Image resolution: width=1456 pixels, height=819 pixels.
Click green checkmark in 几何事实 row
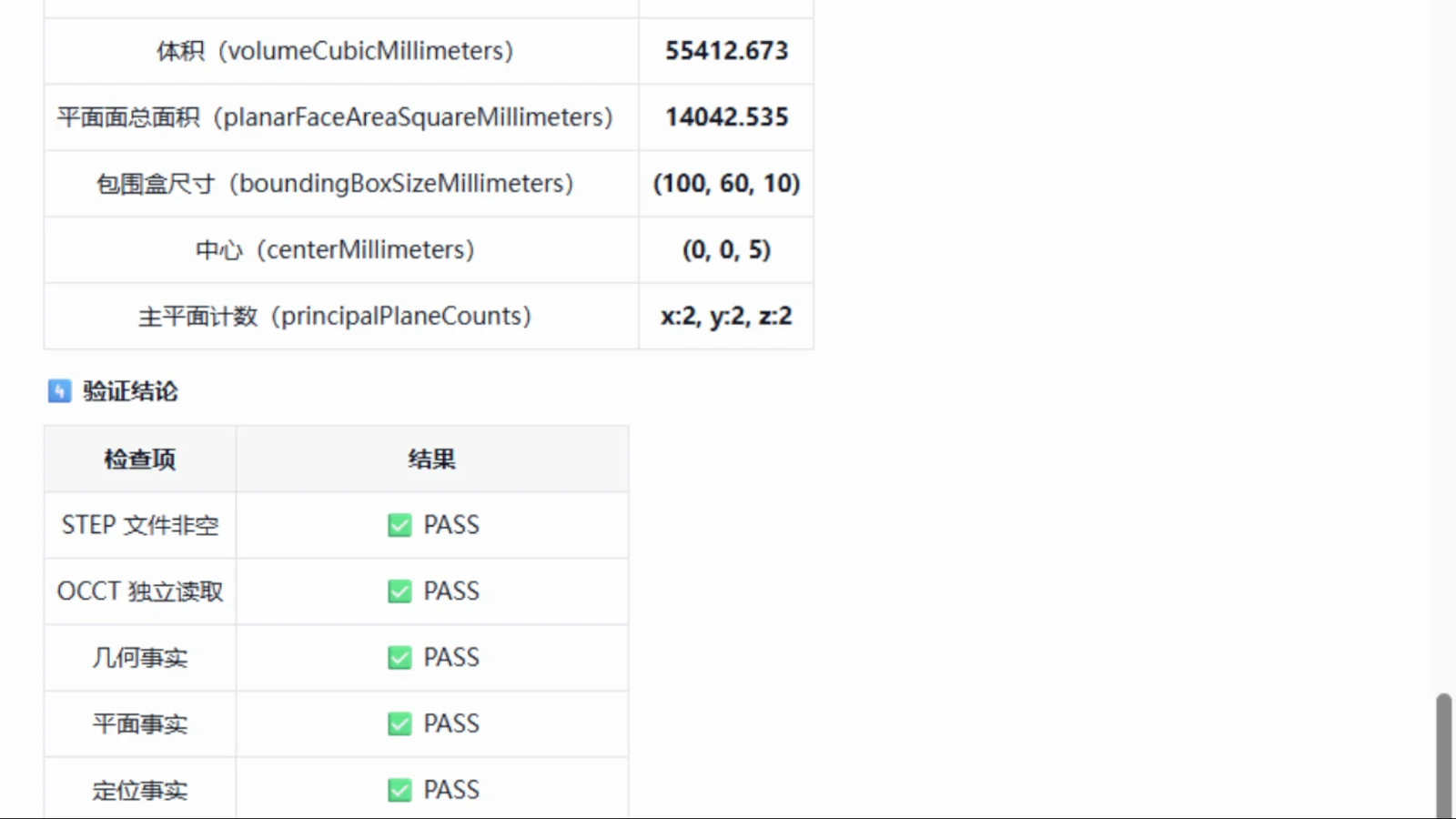(x=399, y=658)
